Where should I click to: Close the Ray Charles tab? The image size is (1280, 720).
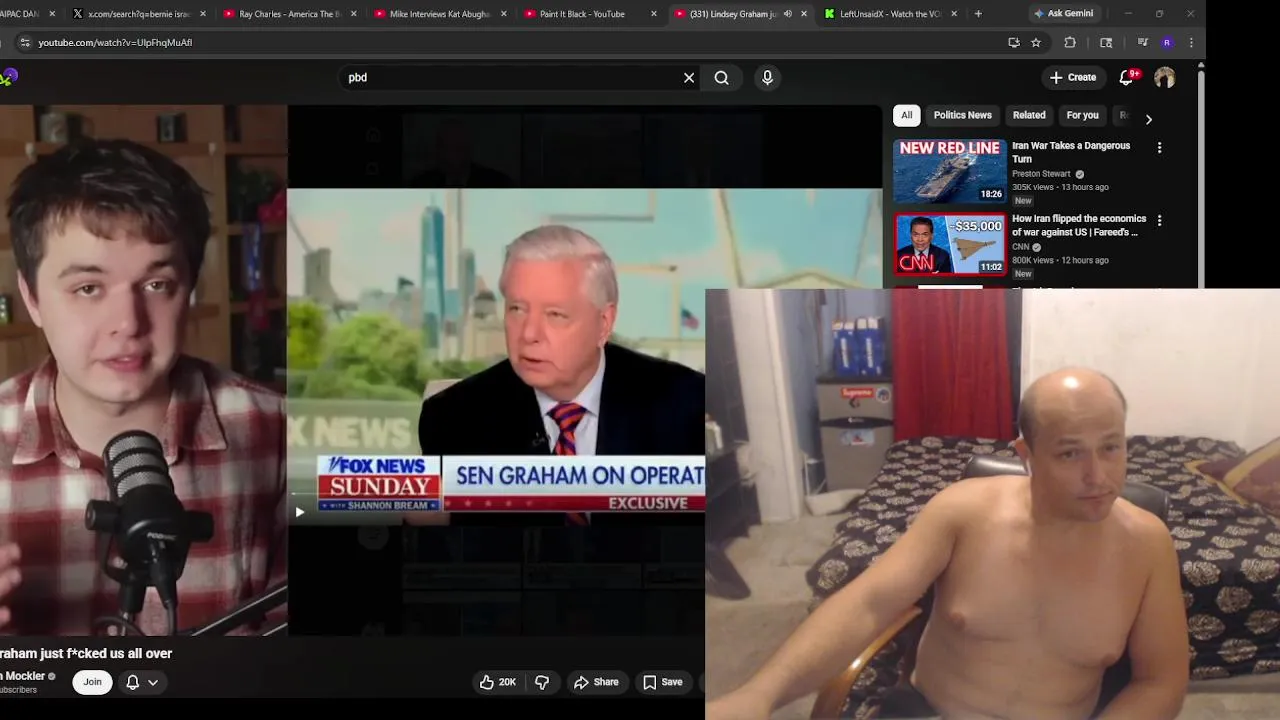coord(354,14)
